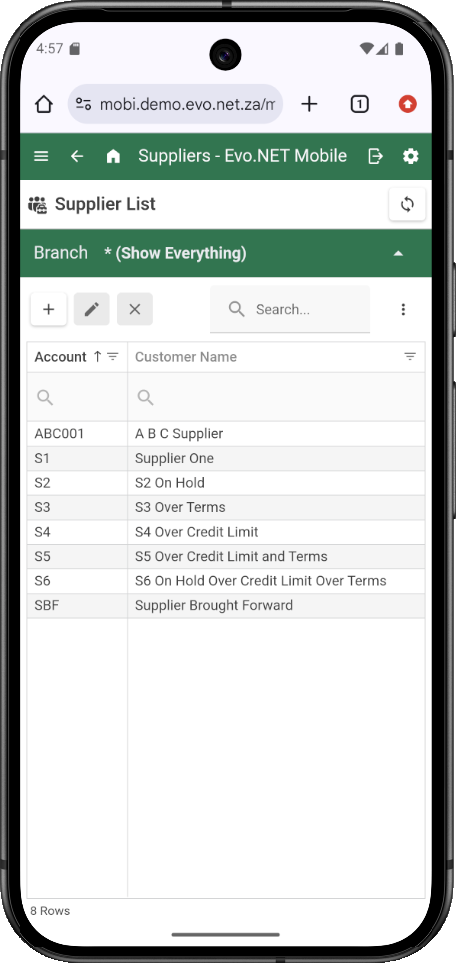
Task: Select the S1 account cell
Action: (x=77, y=458)
